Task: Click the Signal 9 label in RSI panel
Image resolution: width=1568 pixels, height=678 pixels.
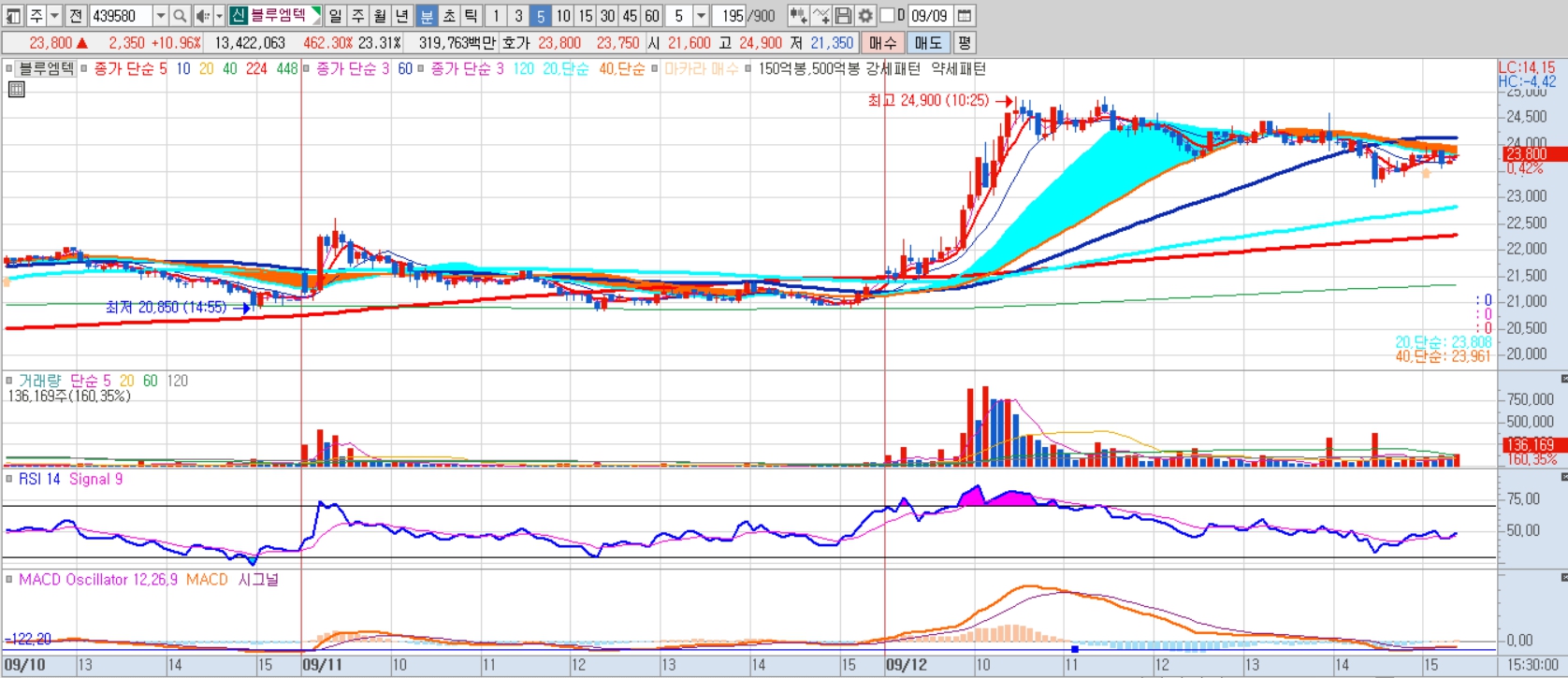Action: pos(95,479)
